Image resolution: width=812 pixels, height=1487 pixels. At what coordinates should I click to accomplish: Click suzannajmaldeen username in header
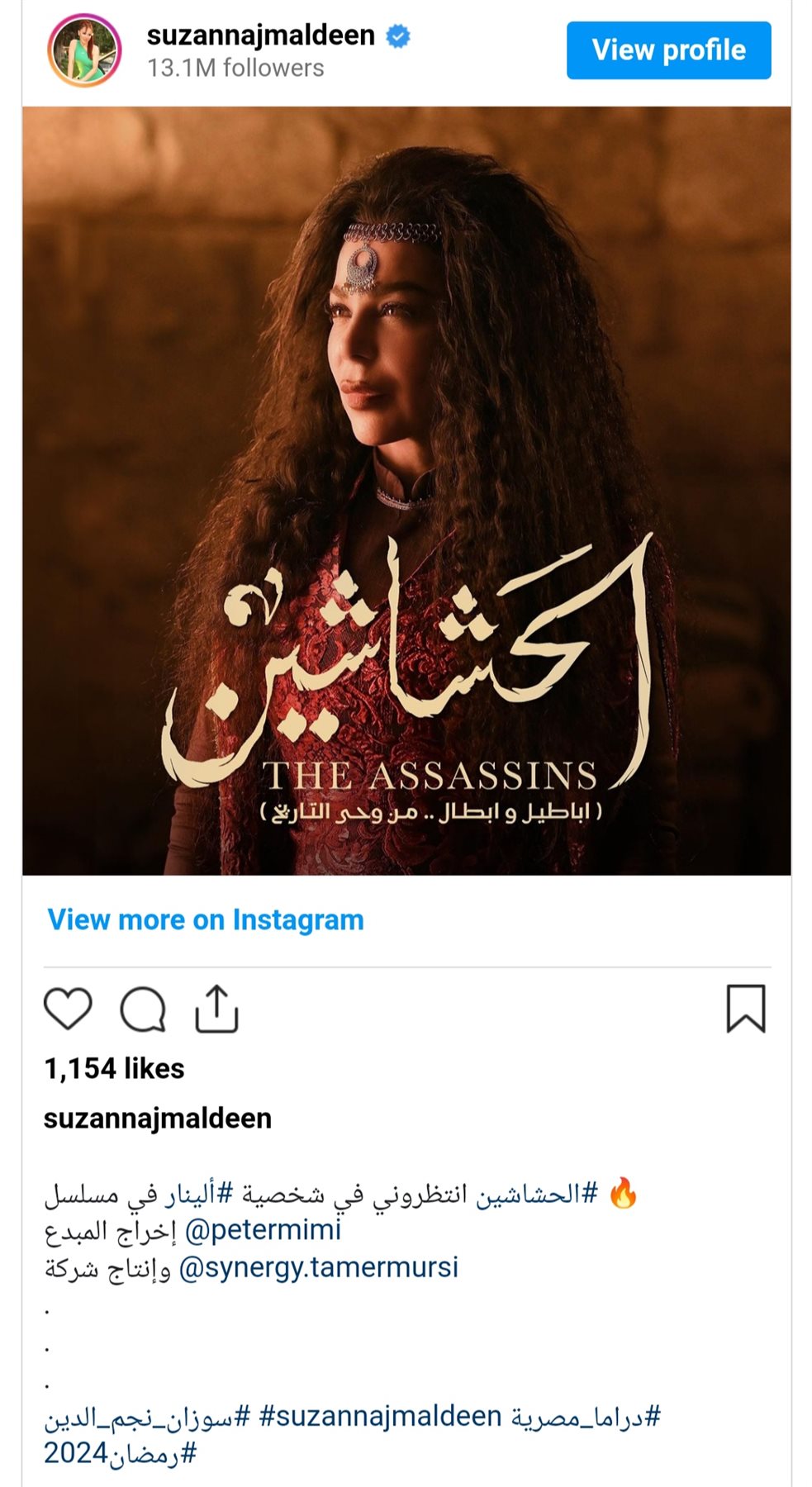click(x=261, y=36)
